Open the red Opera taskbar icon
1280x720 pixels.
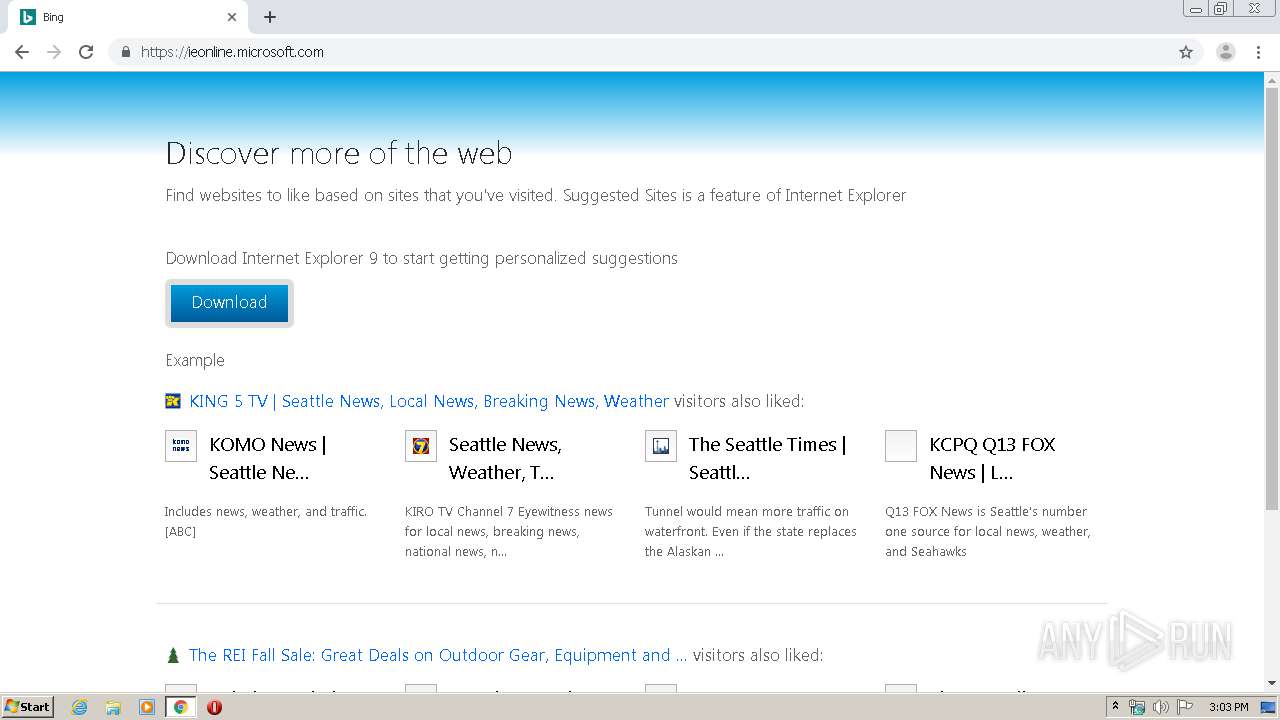[214, 707]
